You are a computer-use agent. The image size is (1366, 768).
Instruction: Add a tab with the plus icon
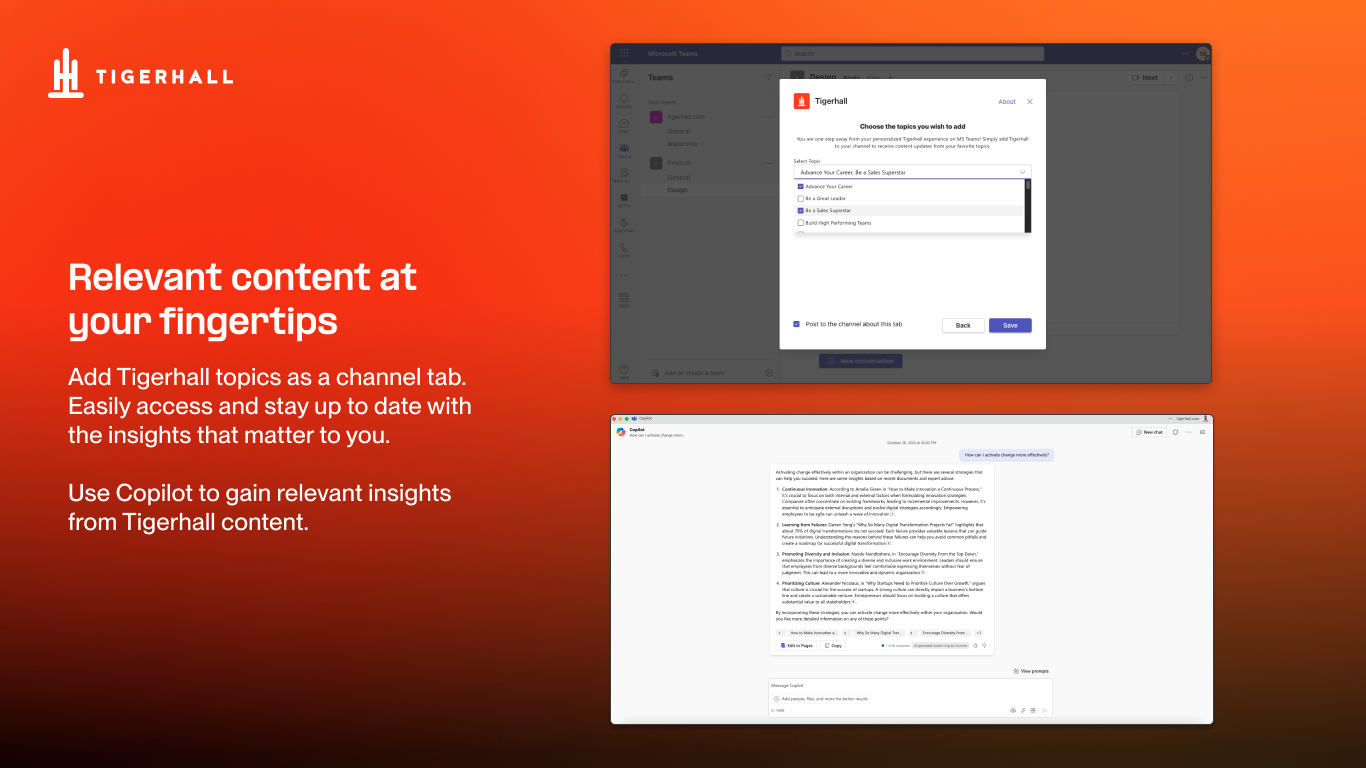[891, 77]
